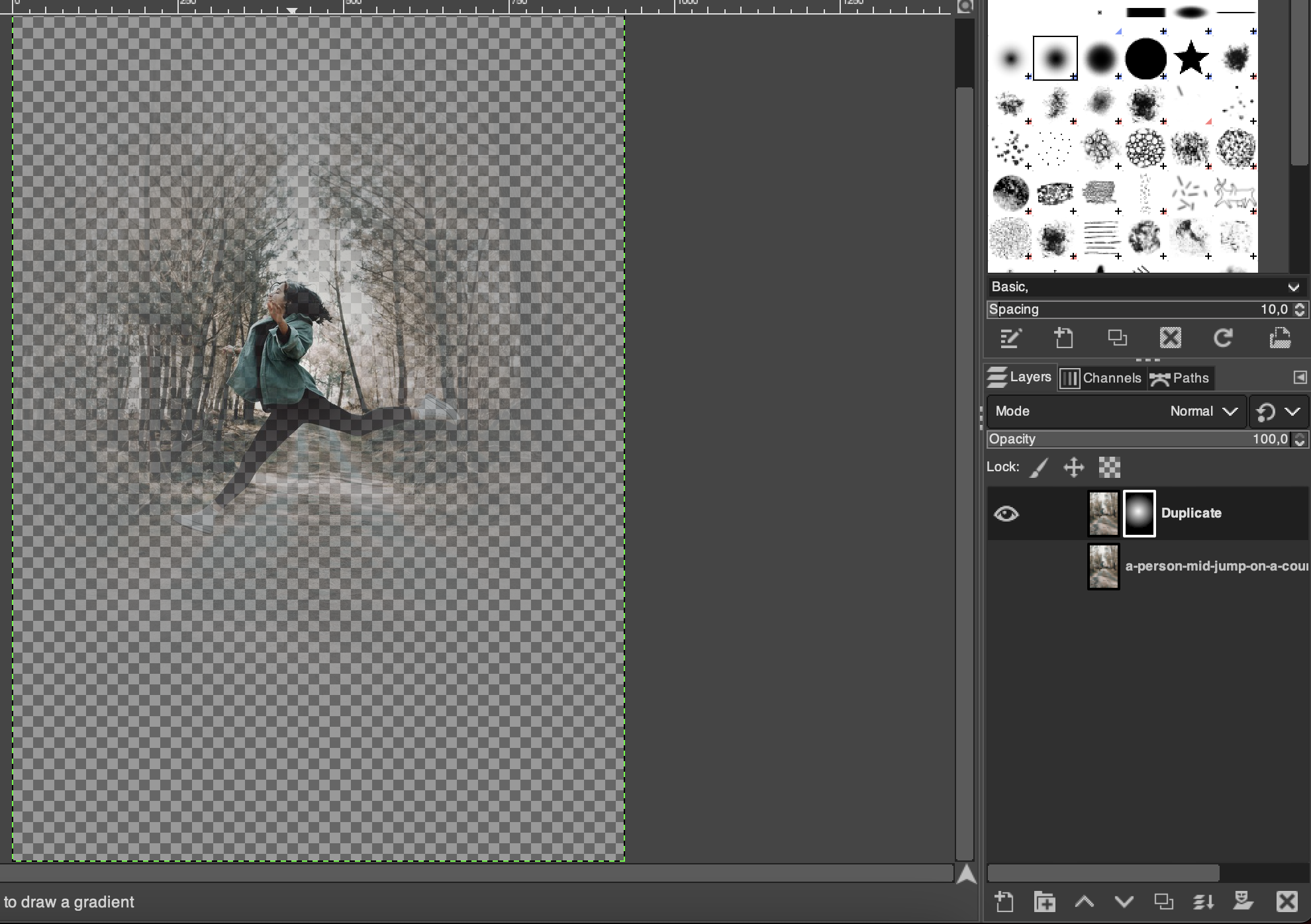
Task: Duplicate the selected brush
Action: point(1117,338)
